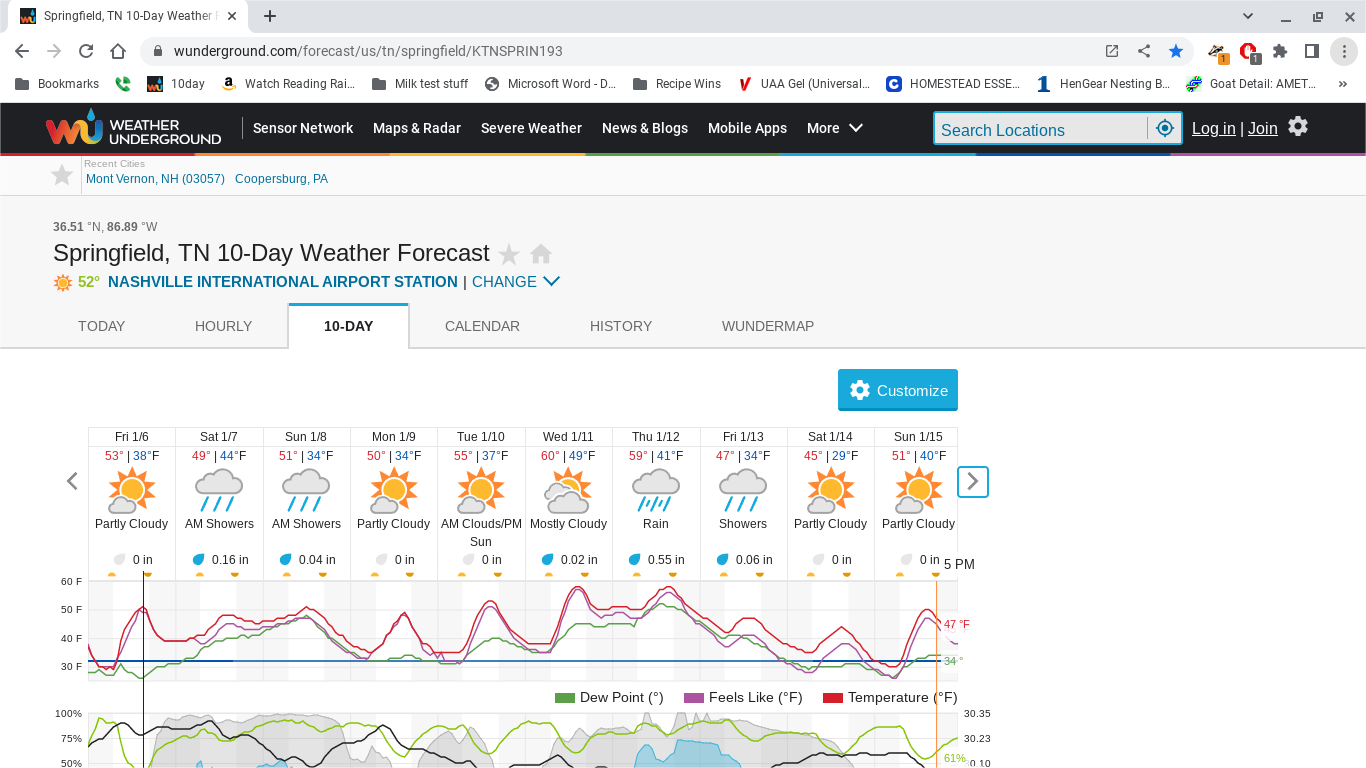Open Mobile Apps menu
This screenshot has height=768, width=1366.
point(747,128)
